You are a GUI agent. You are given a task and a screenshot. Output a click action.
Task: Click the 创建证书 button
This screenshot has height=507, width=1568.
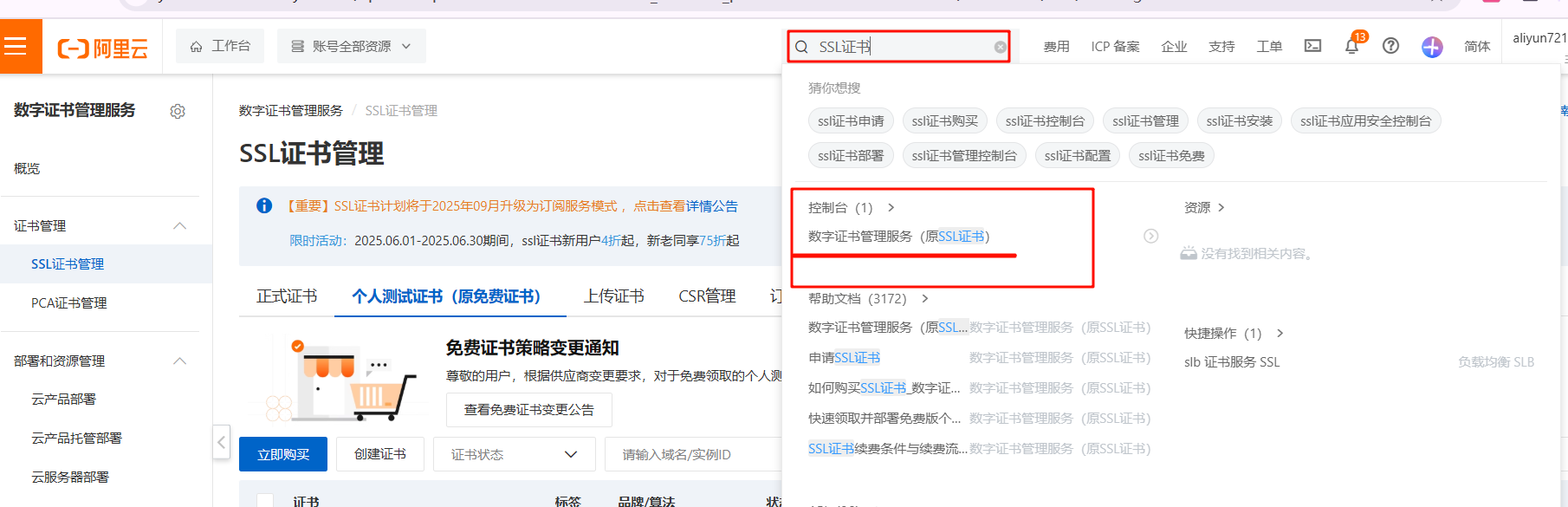pos(379,454)
